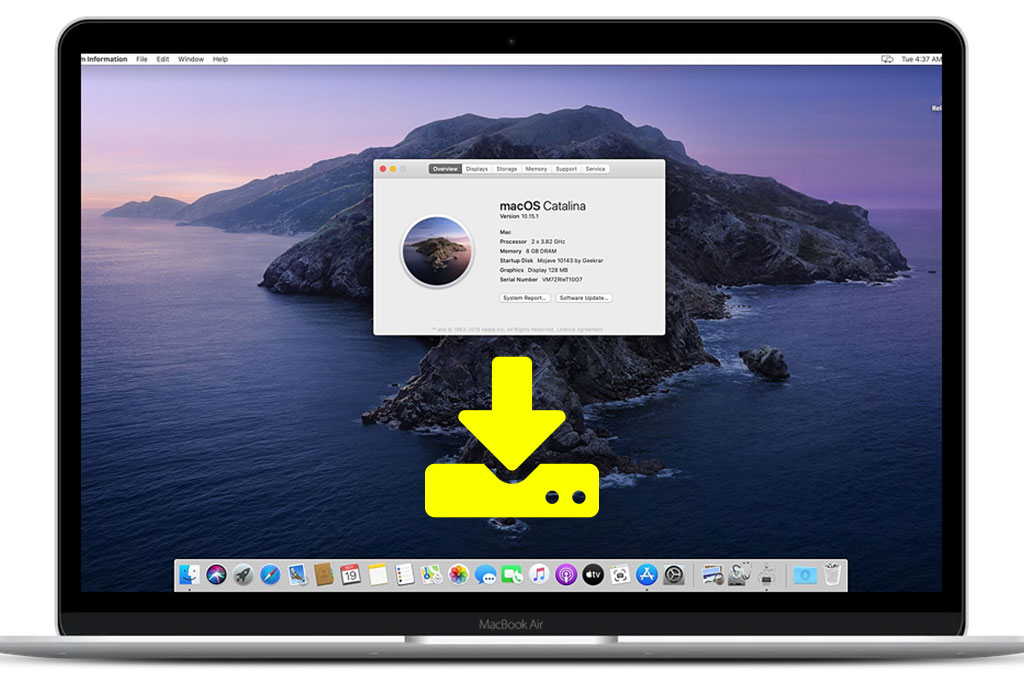The image size is (1024, 683).
Task: Open Photos colorful flower icon
Action: (458, 575)
